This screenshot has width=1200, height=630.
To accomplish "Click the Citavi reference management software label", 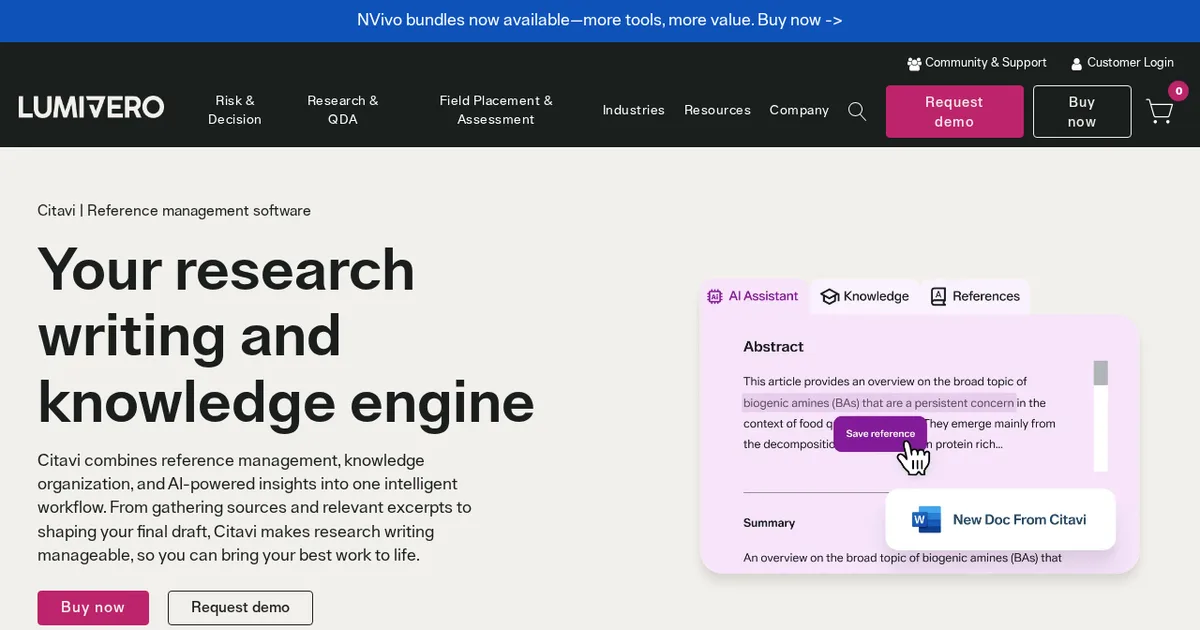I will pos(174,211).
